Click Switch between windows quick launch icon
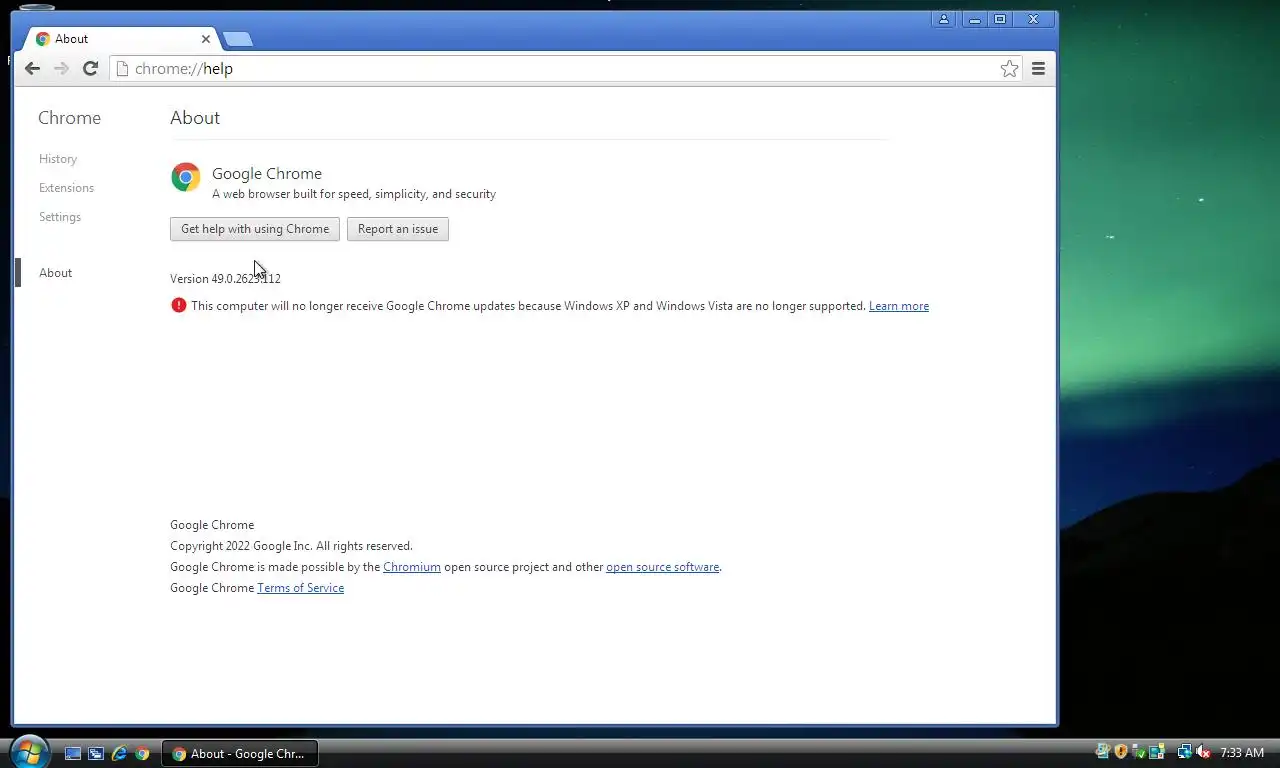The width and height of the screenshot is (1280, 768). [x=96, y=754]
